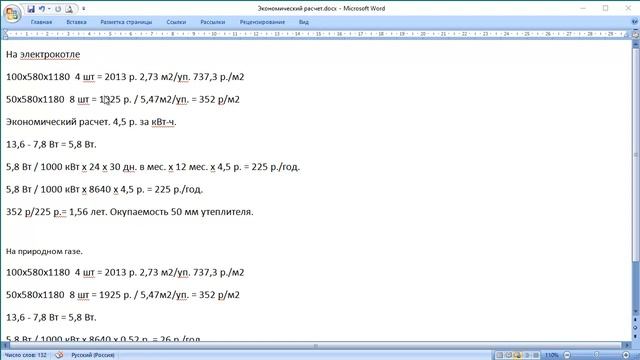The image size is (640, 360).
Task: Switch to Draft view
Action: pos(536,355)
